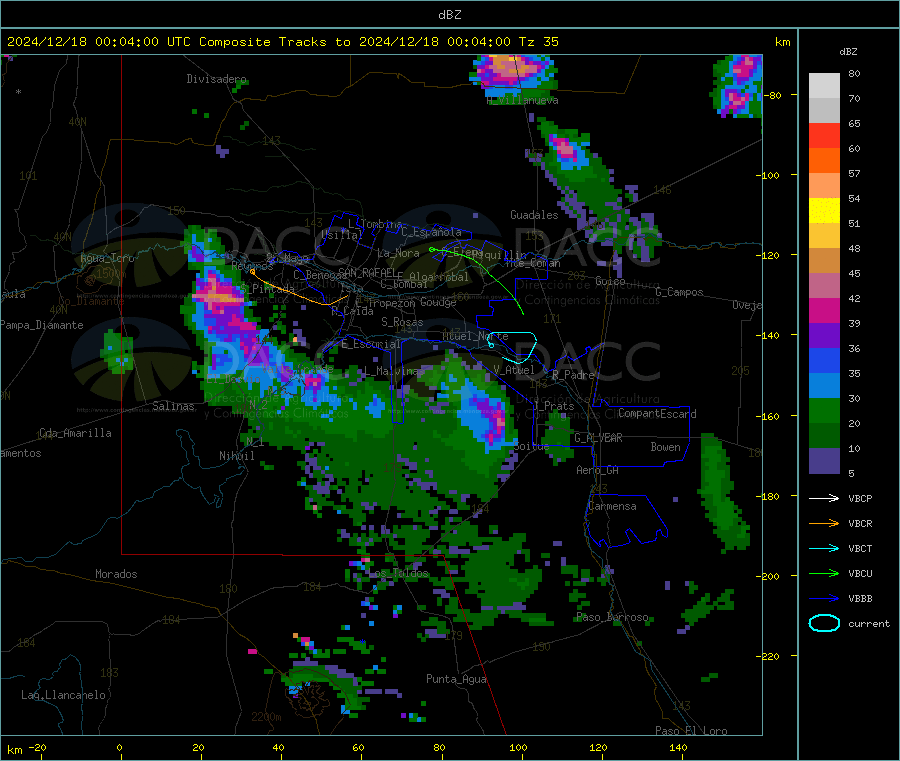Click the 'Los_Toldos' place label
900x761 pixels.
(x=398, y=574)
